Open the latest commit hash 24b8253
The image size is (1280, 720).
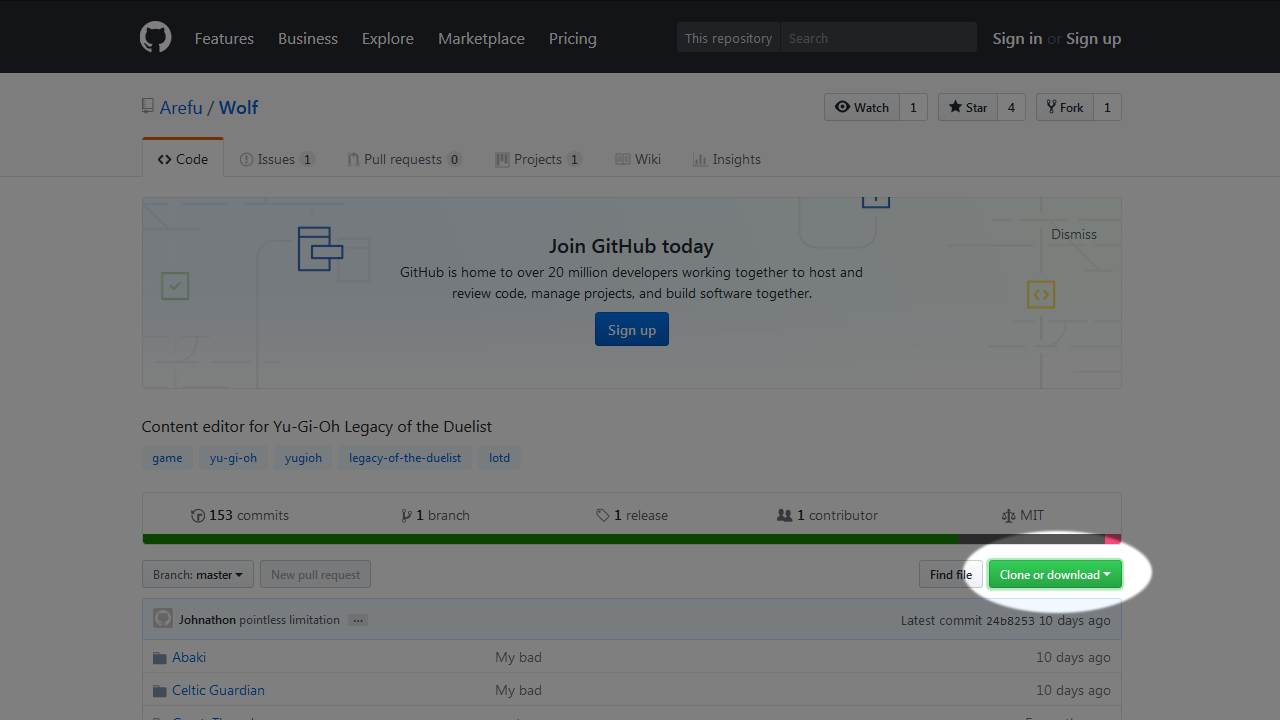[1010, 621]
